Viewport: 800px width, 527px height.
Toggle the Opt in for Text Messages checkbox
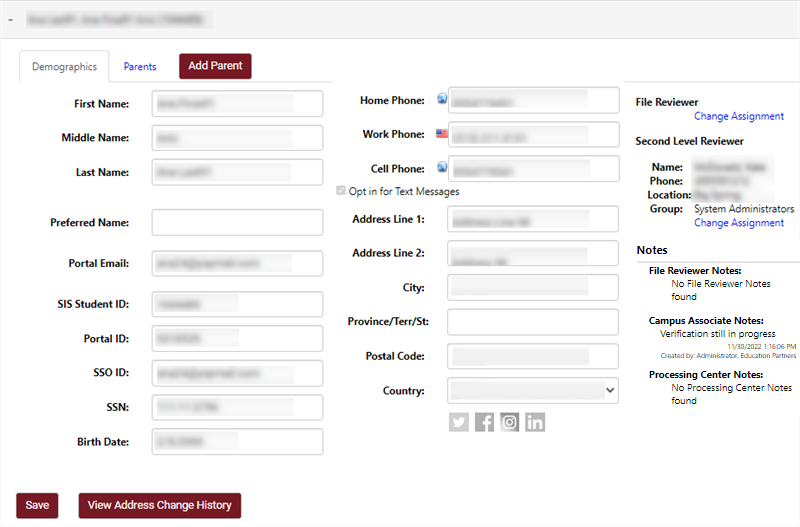tap(342, 191)
